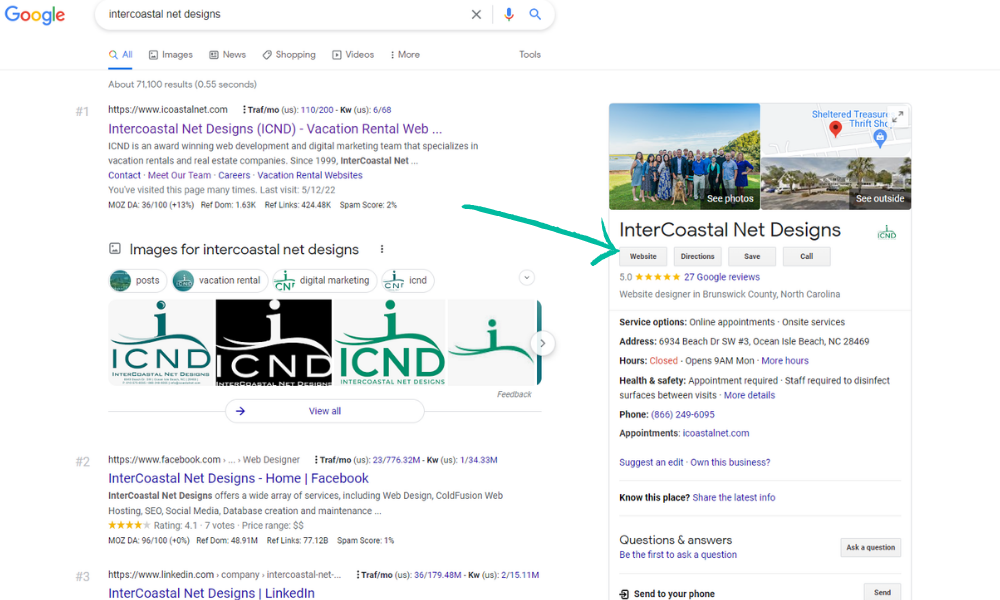Click the phone number (866) 249-6095
The image size is (1000, 600).
click(x=682, y=414)
